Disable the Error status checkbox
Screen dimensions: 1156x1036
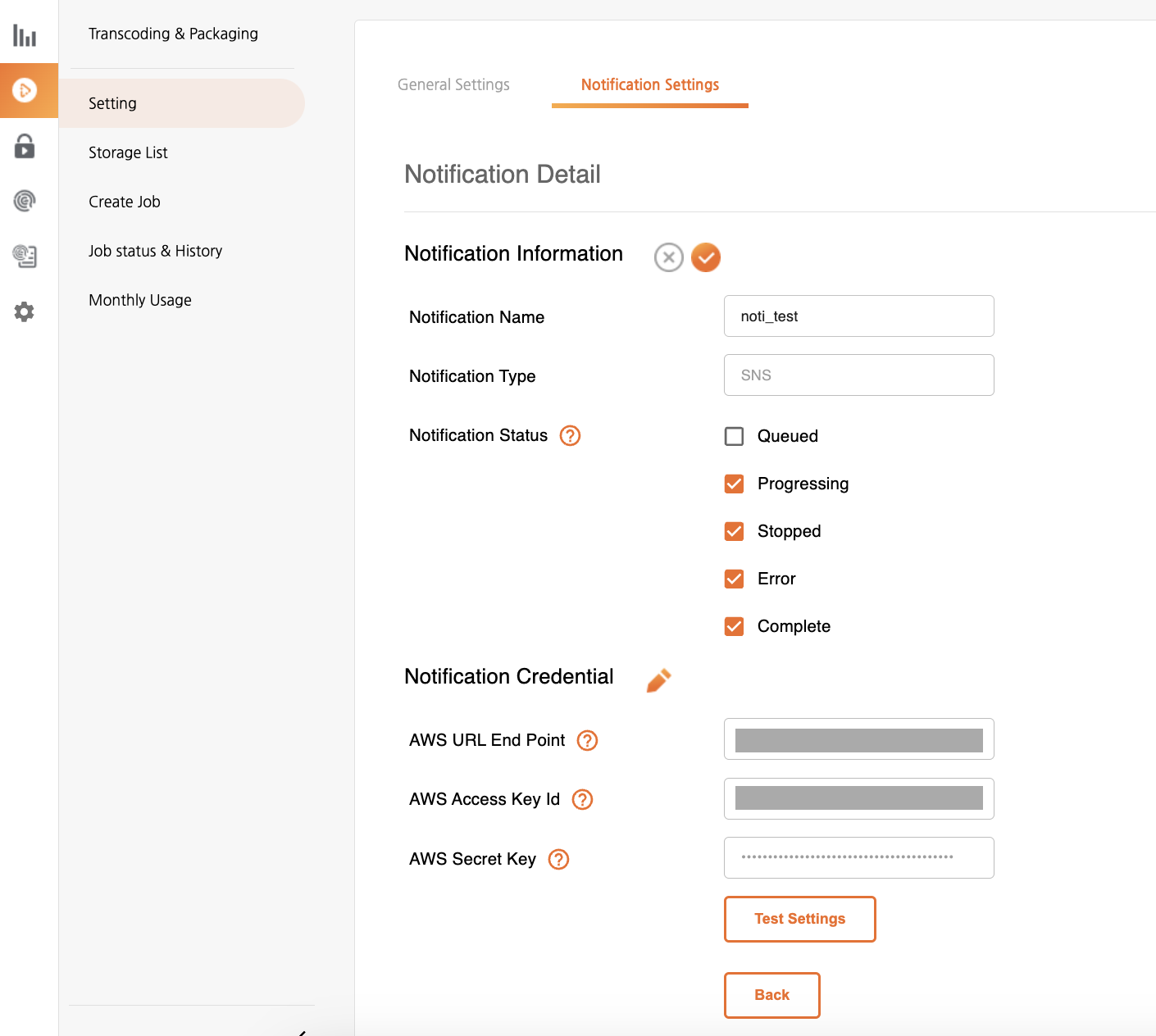734,579
